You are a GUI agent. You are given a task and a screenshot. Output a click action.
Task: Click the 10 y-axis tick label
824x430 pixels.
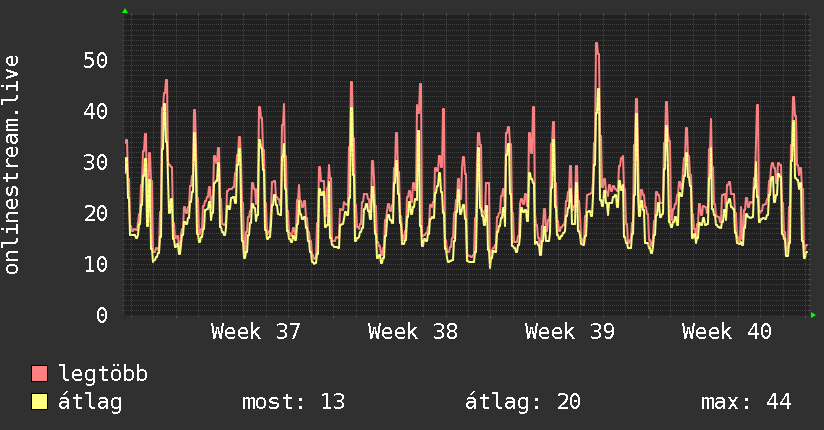pos(96,264)
